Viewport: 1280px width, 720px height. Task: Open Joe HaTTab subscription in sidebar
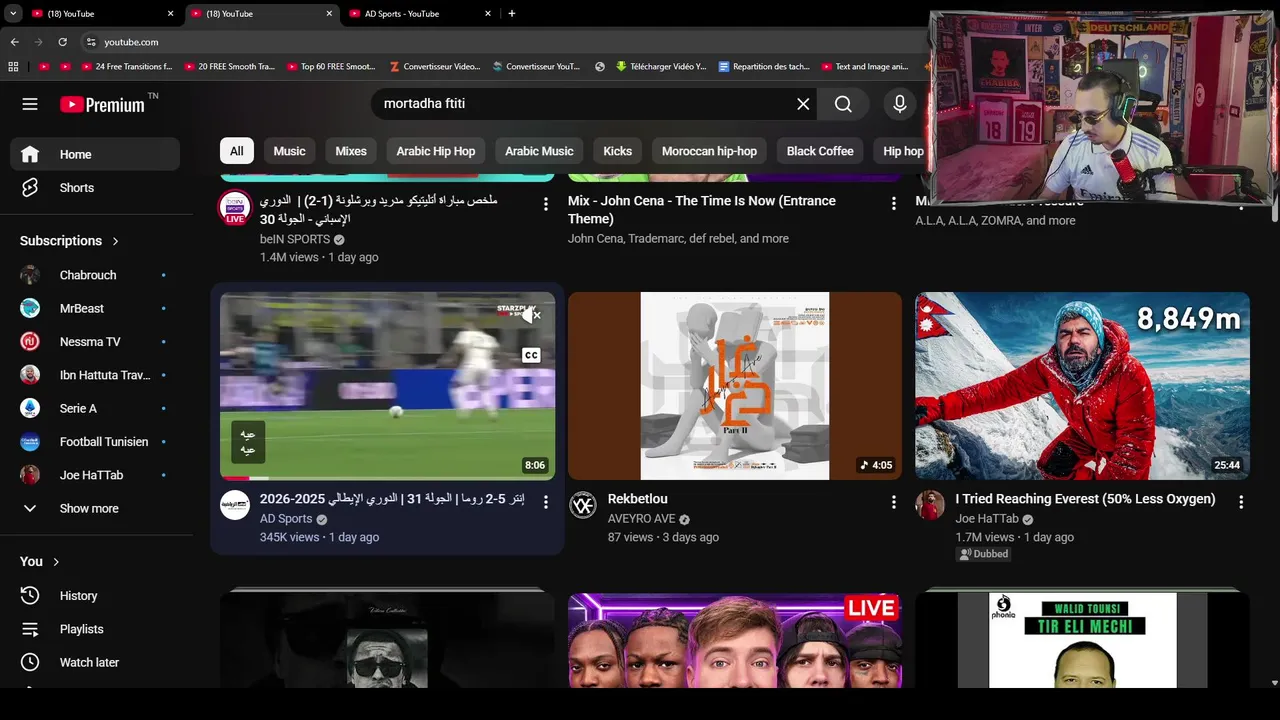click(x=95, y=475)
